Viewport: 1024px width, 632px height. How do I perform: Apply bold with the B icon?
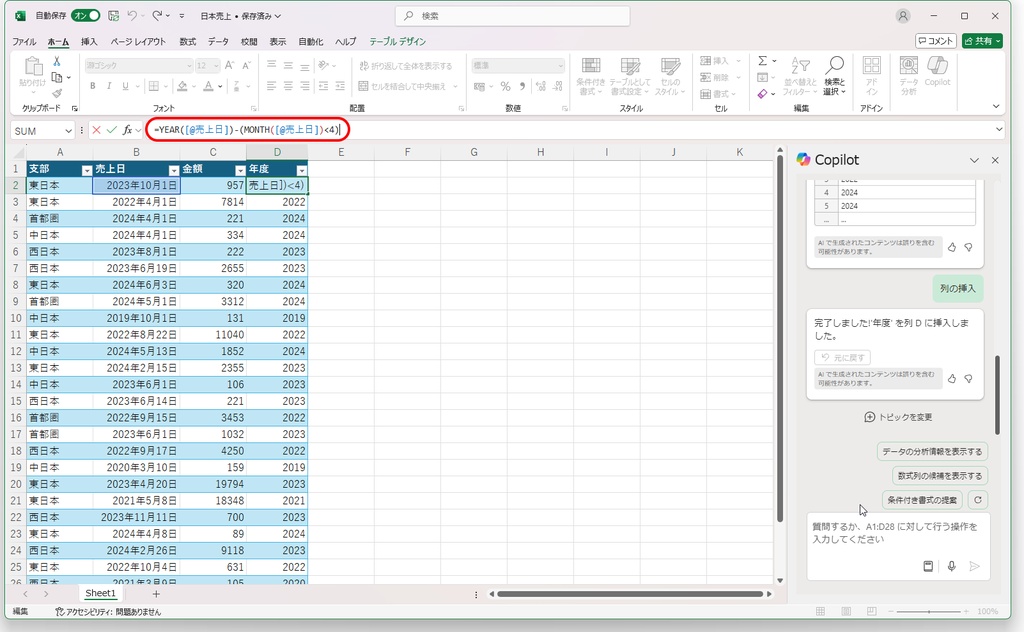coord(93,86)
